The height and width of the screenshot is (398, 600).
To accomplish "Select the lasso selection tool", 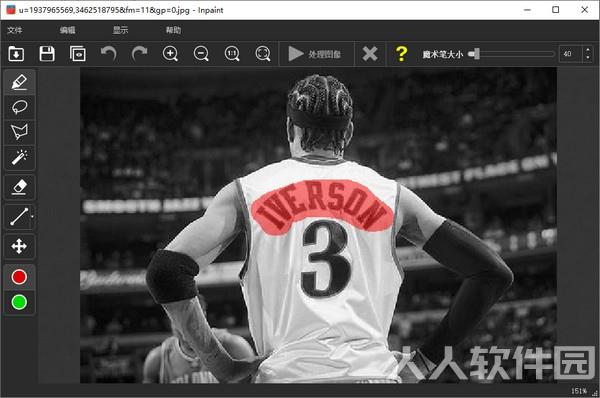I will (20, 107).
